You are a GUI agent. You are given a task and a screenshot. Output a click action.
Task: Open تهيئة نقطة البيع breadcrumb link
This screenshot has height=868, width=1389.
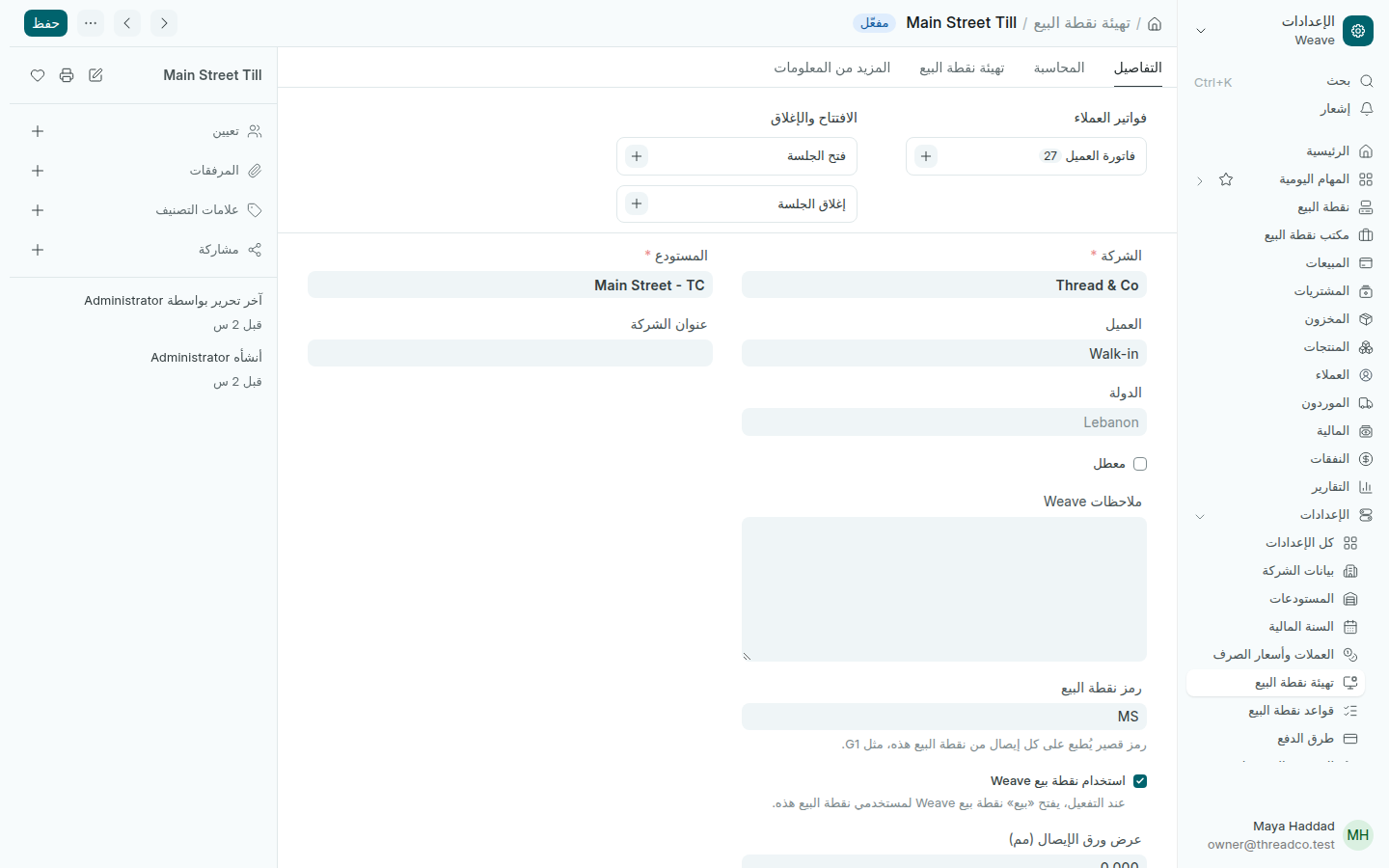click(x=1082, y=23)
